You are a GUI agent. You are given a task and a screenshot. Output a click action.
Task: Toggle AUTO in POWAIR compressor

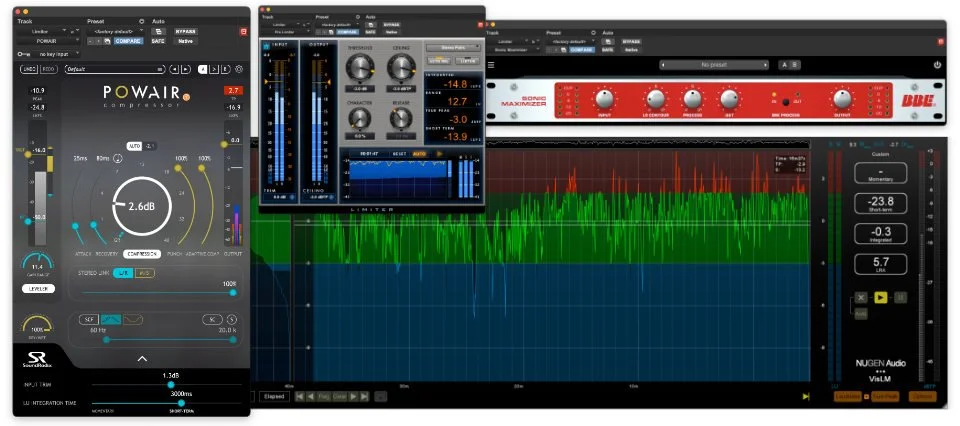(134, 146)
